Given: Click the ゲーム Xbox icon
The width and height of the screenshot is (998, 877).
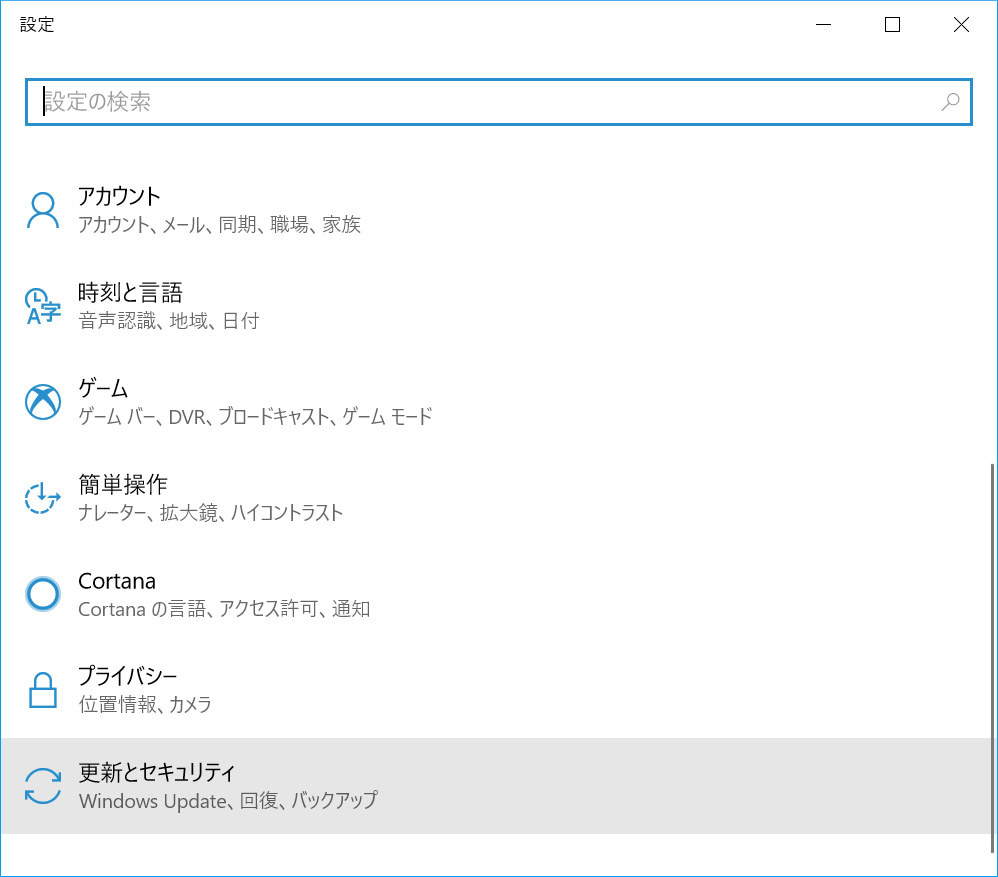Looking at the screenshot, I should pyautogui.click(x=43, y=402).
